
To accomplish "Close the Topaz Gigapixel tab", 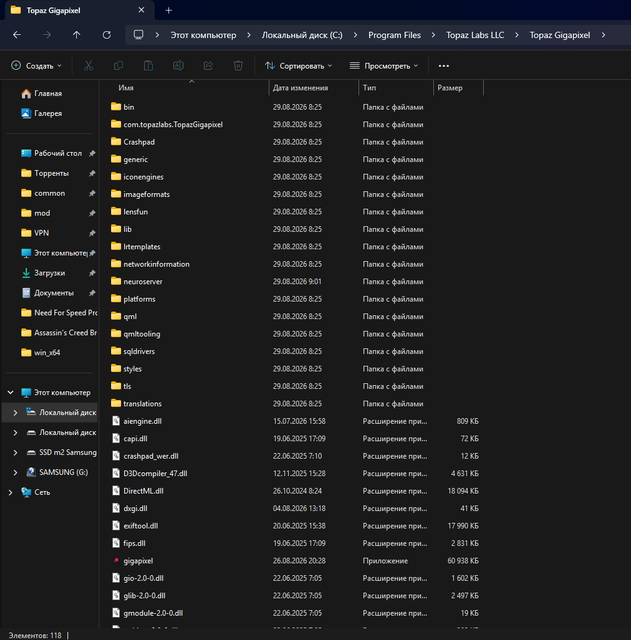I will (x=141, y=10).
